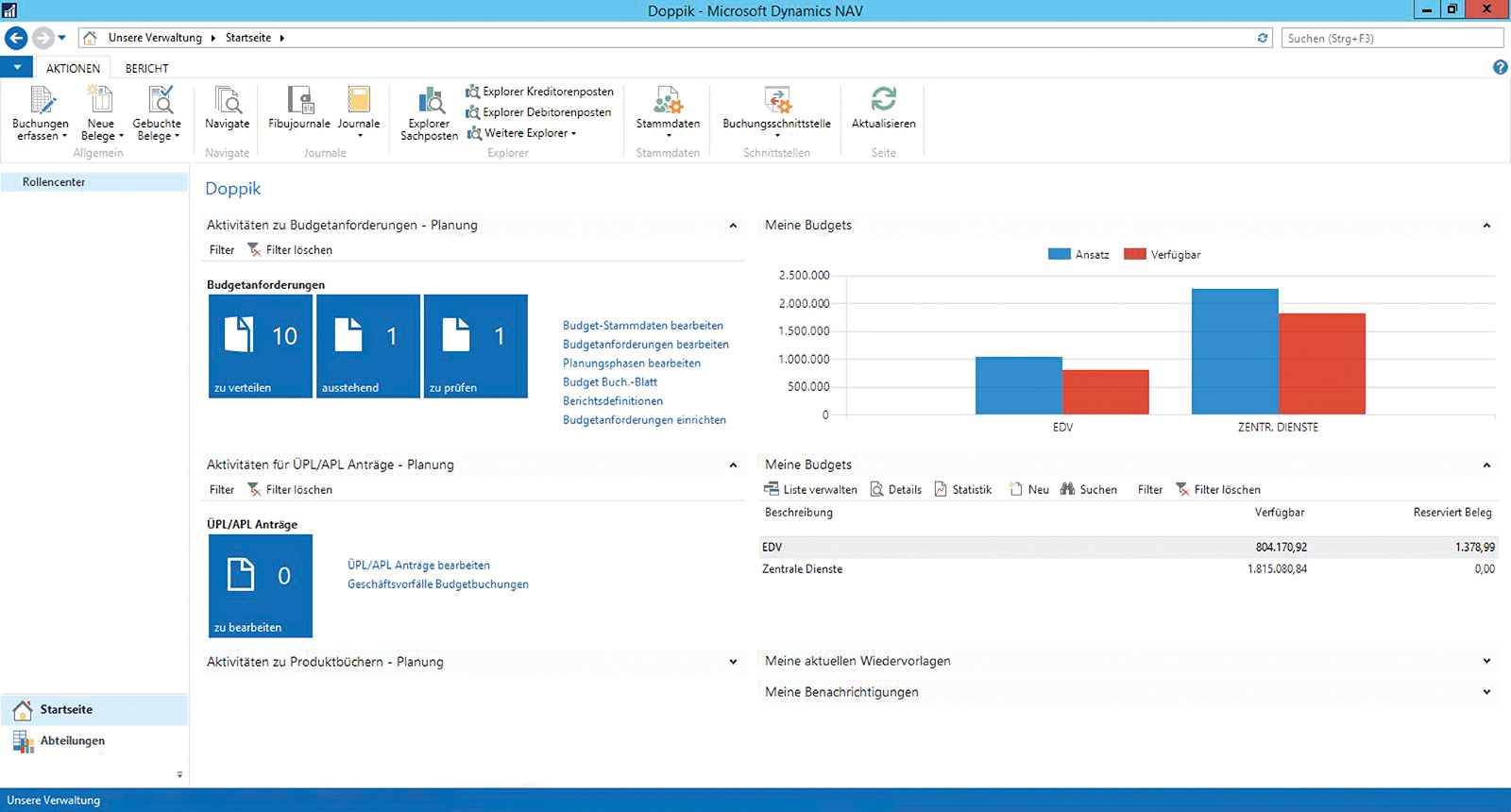Open Budget-Stammdaten bearbeiten link
Image resolution: width=1511 pixels, height=812 pixels.
tap(642, 326)
